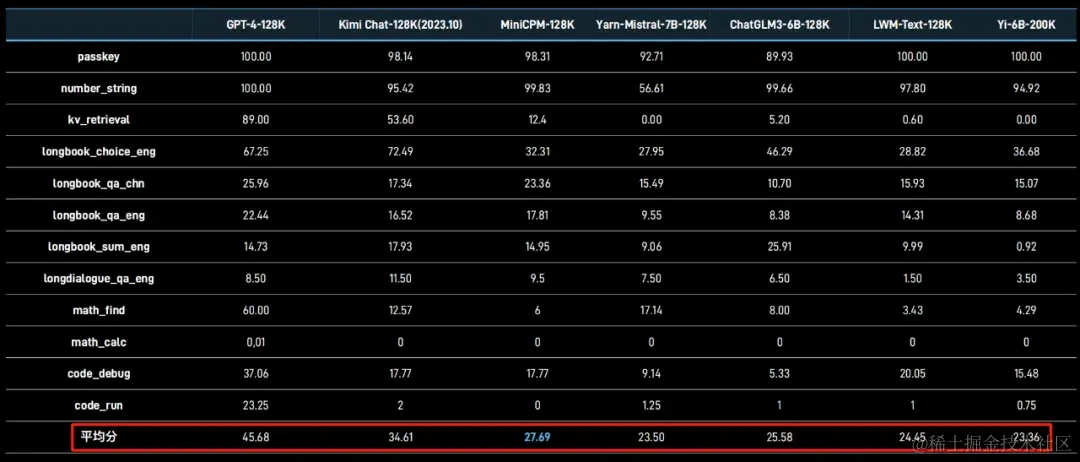This screenshot has width=1080, height=462.
Task: Select the longbook_qa_eng score 22.44
Action: coord(256,216)
